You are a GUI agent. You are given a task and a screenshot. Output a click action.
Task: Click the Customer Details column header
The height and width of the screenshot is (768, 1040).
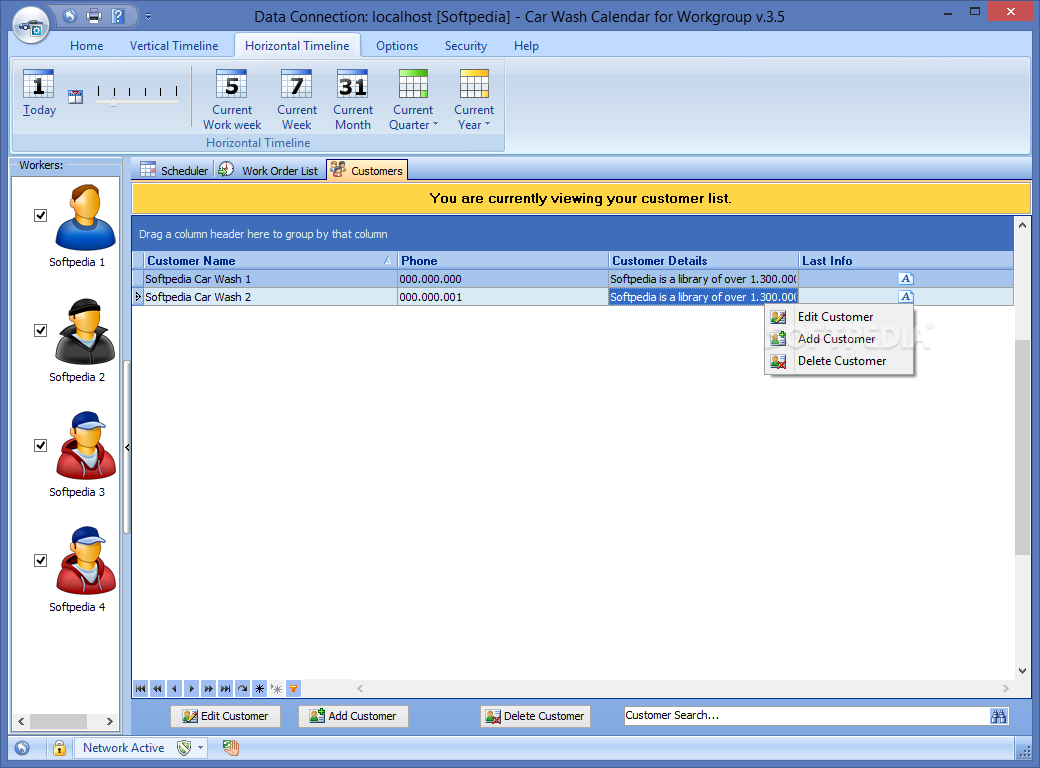coord(703,261)
